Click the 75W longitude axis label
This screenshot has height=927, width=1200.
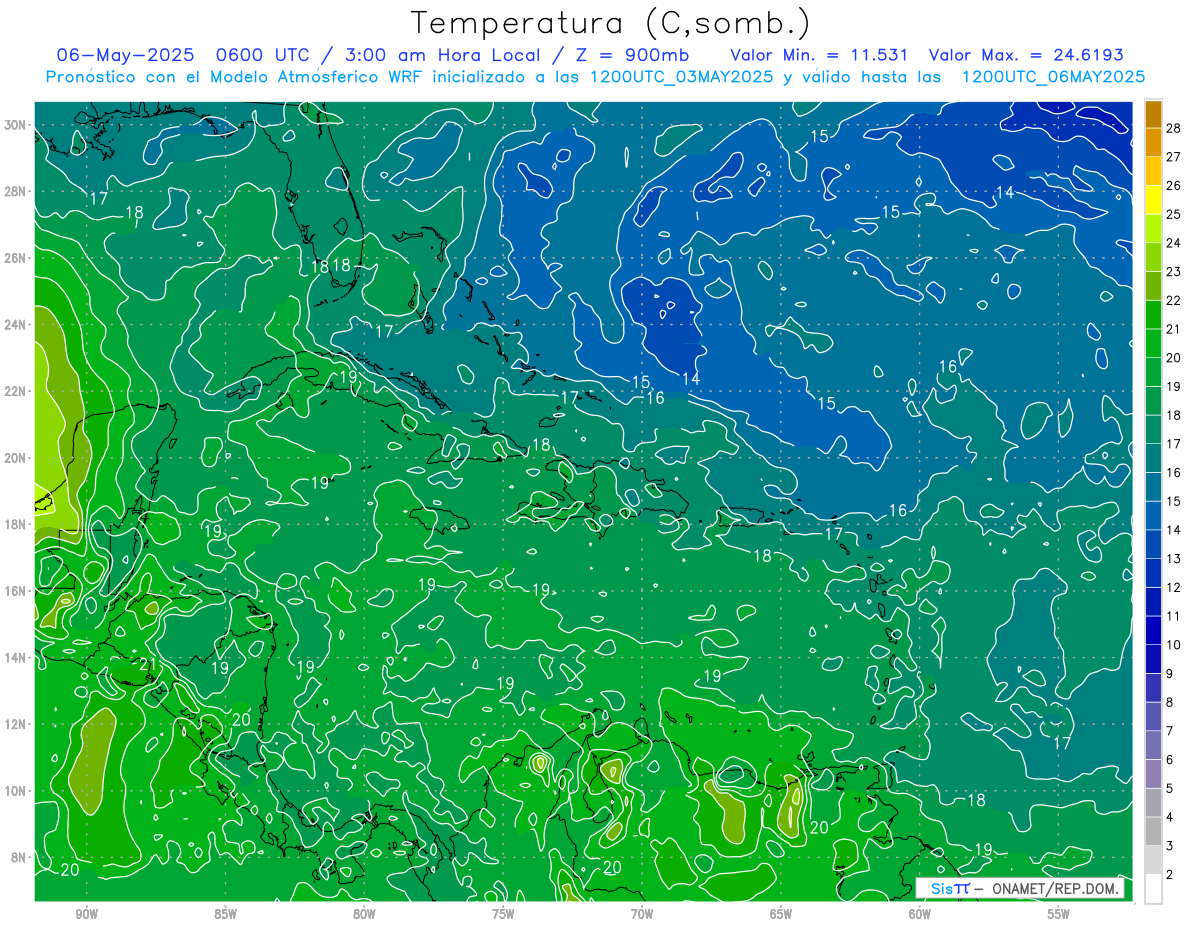click(503, 914)
